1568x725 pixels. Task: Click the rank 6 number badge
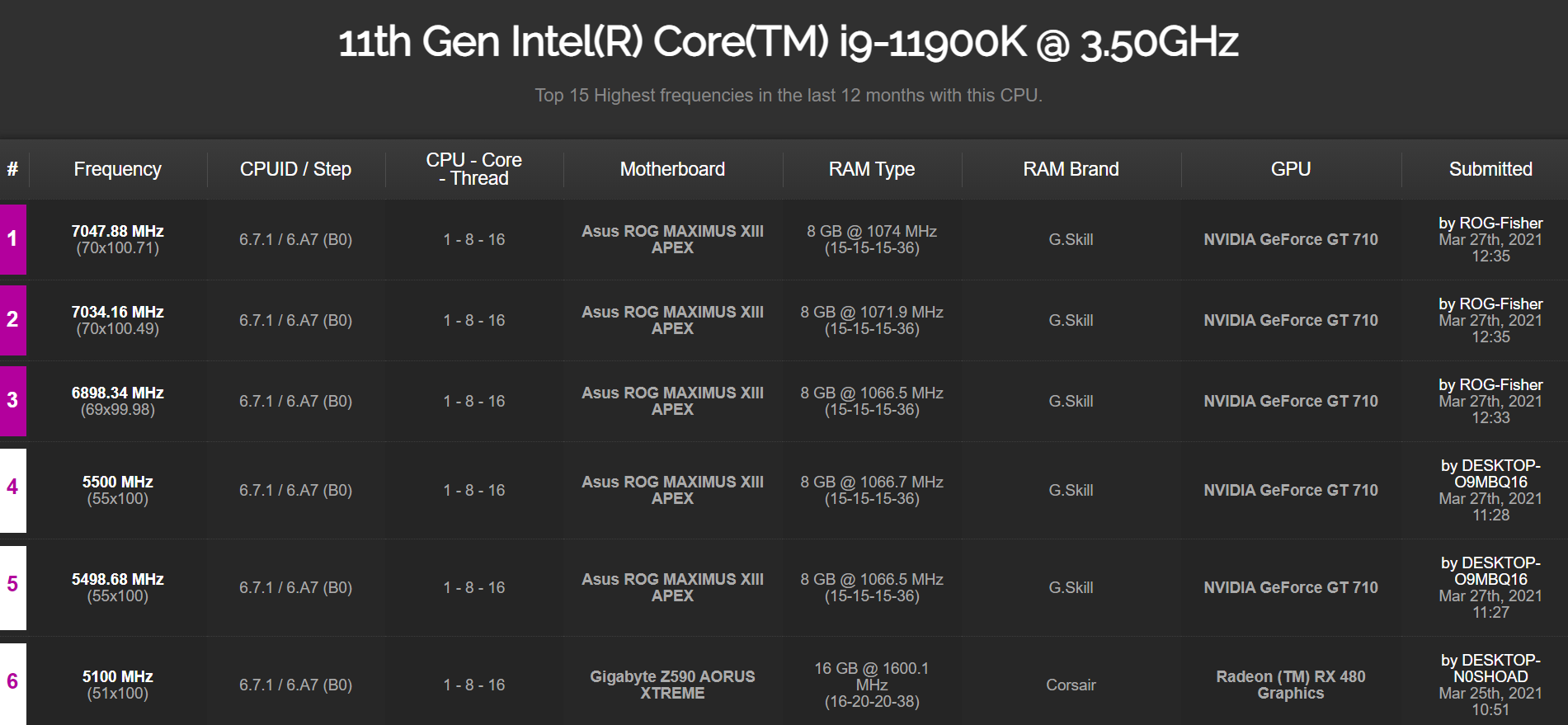tap(12, 681)
